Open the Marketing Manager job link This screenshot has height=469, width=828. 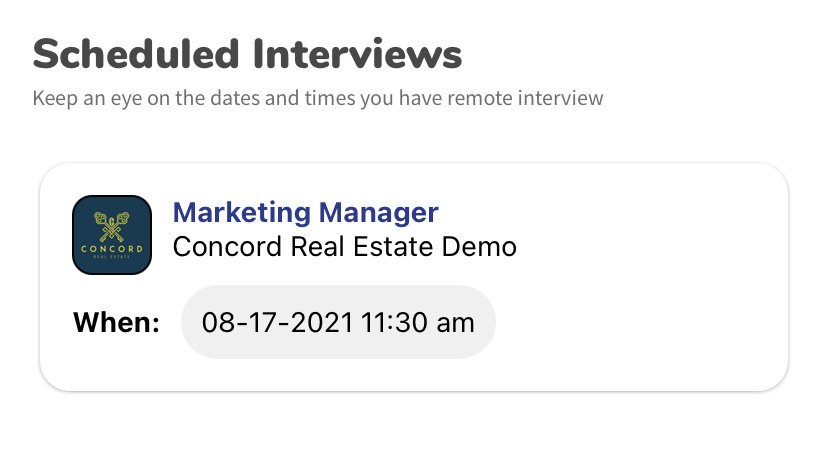(305, 212)
